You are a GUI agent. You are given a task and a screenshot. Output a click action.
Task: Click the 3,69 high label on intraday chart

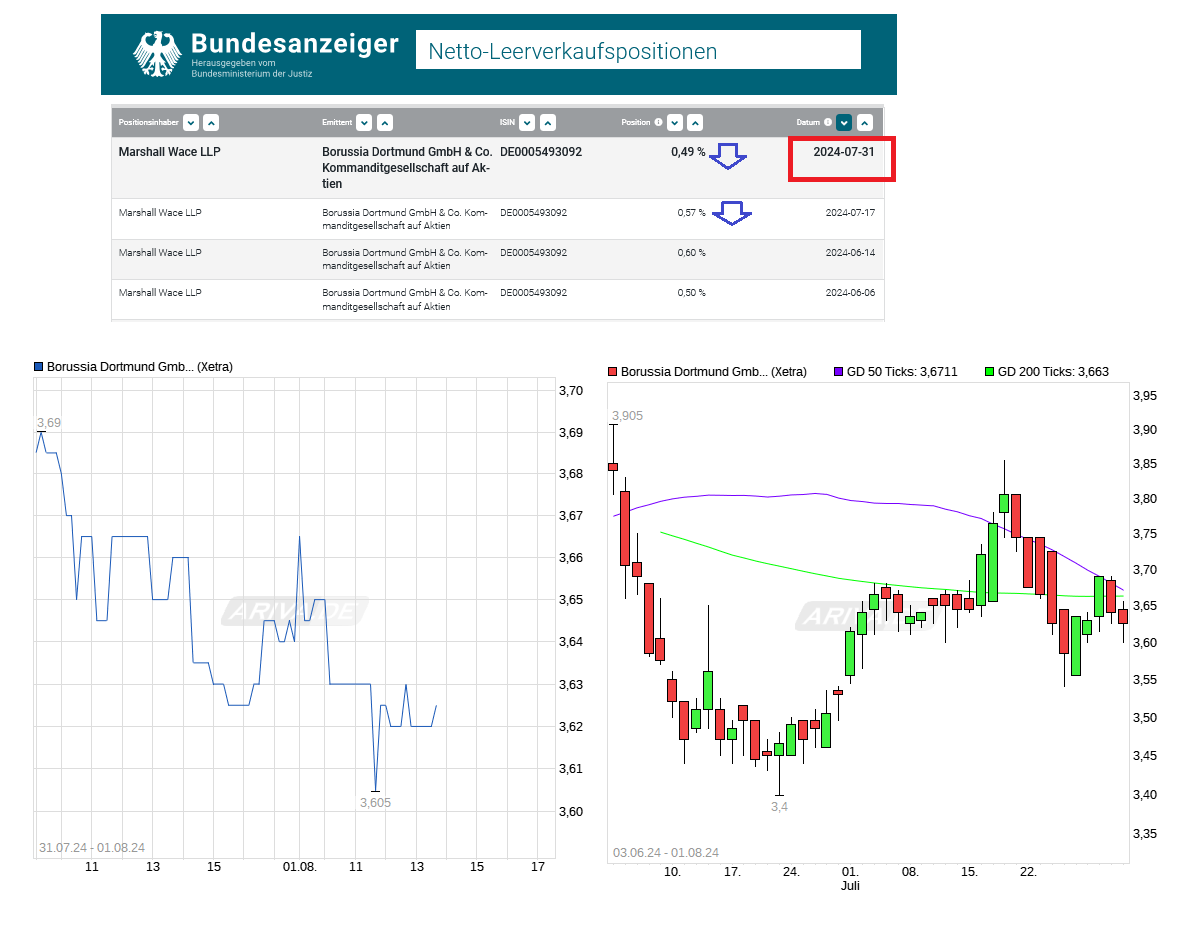tap(49, 423)
